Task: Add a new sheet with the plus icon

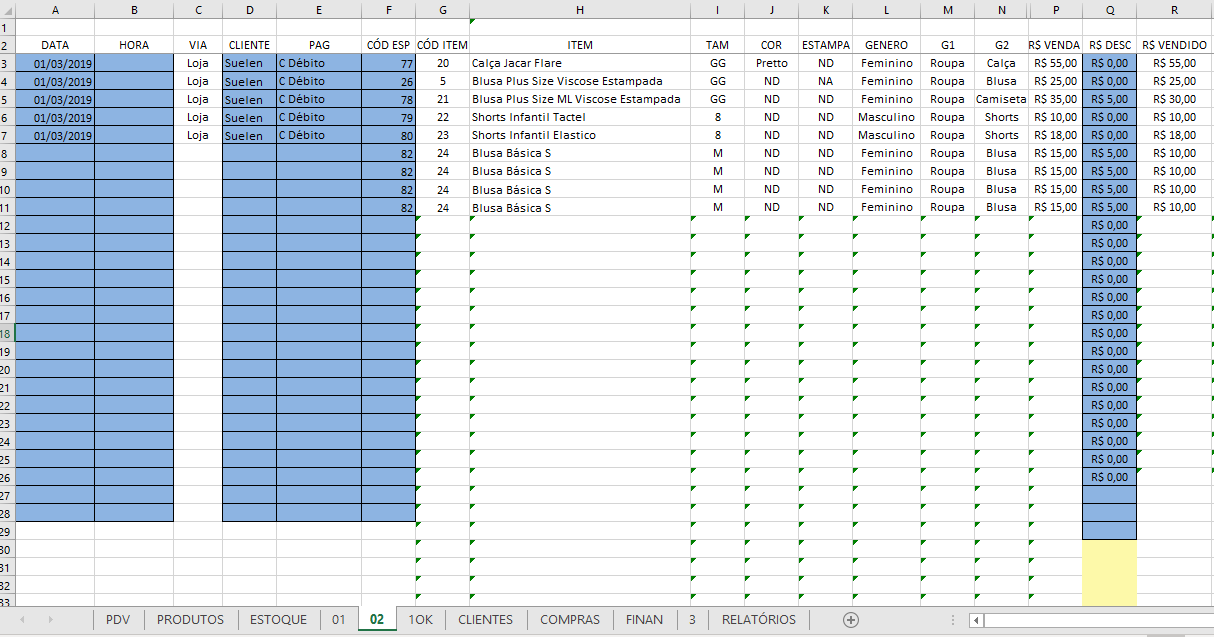Action: tap(851, 620)
